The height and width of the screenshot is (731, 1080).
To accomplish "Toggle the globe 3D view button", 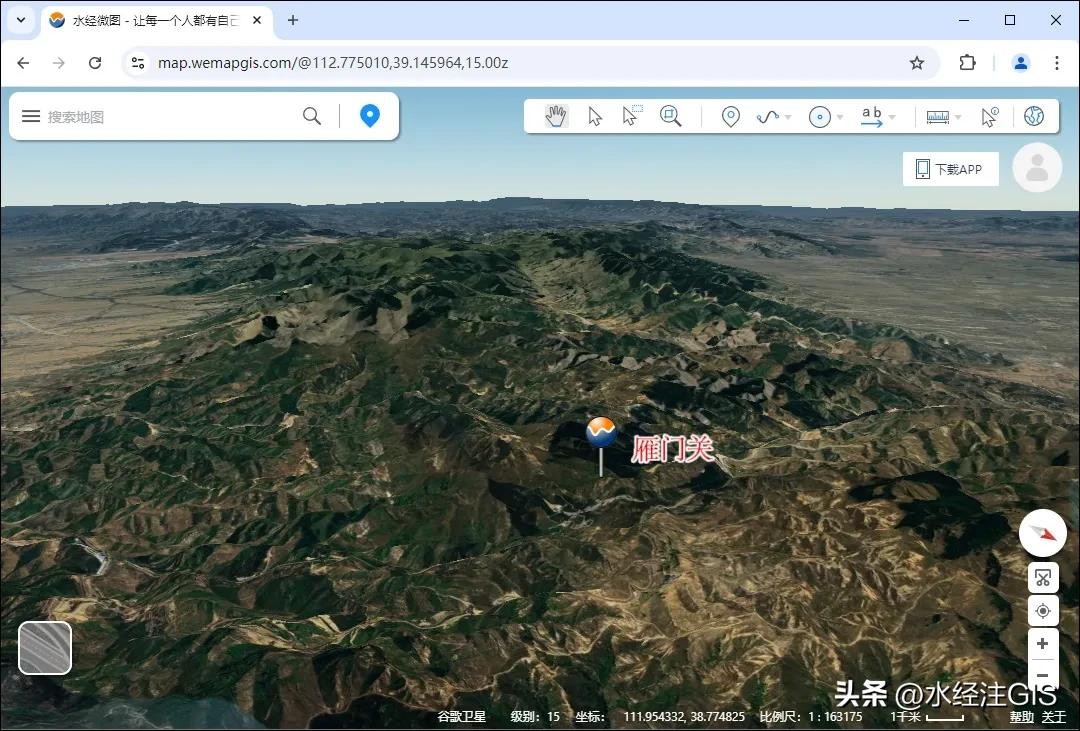I will (1034, 117).
